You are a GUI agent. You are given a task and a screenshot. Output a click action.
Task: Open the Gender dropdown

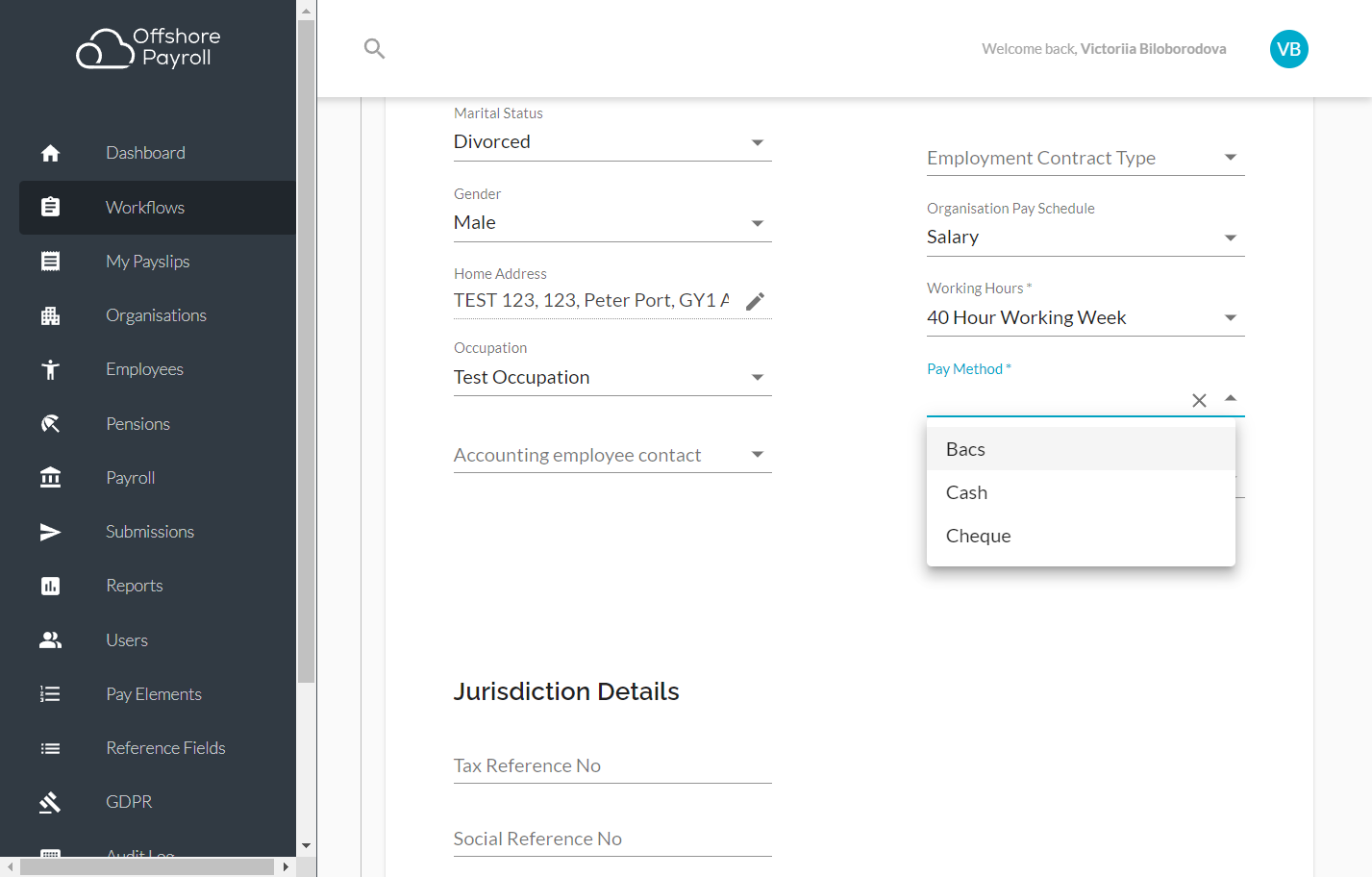coord(612,223)
